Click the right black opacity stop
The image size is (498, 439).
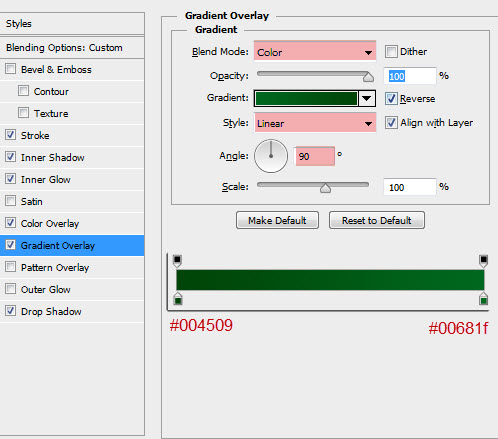pyautogui.click(x=483, y=261)
